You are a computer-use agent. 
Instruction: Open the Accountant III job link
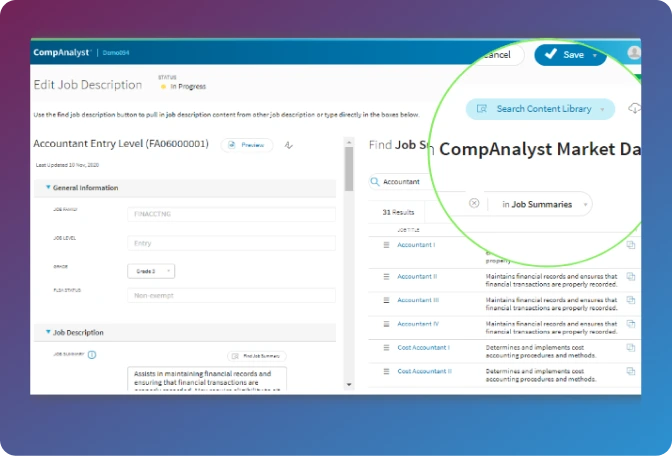click(x=418, y=300)
